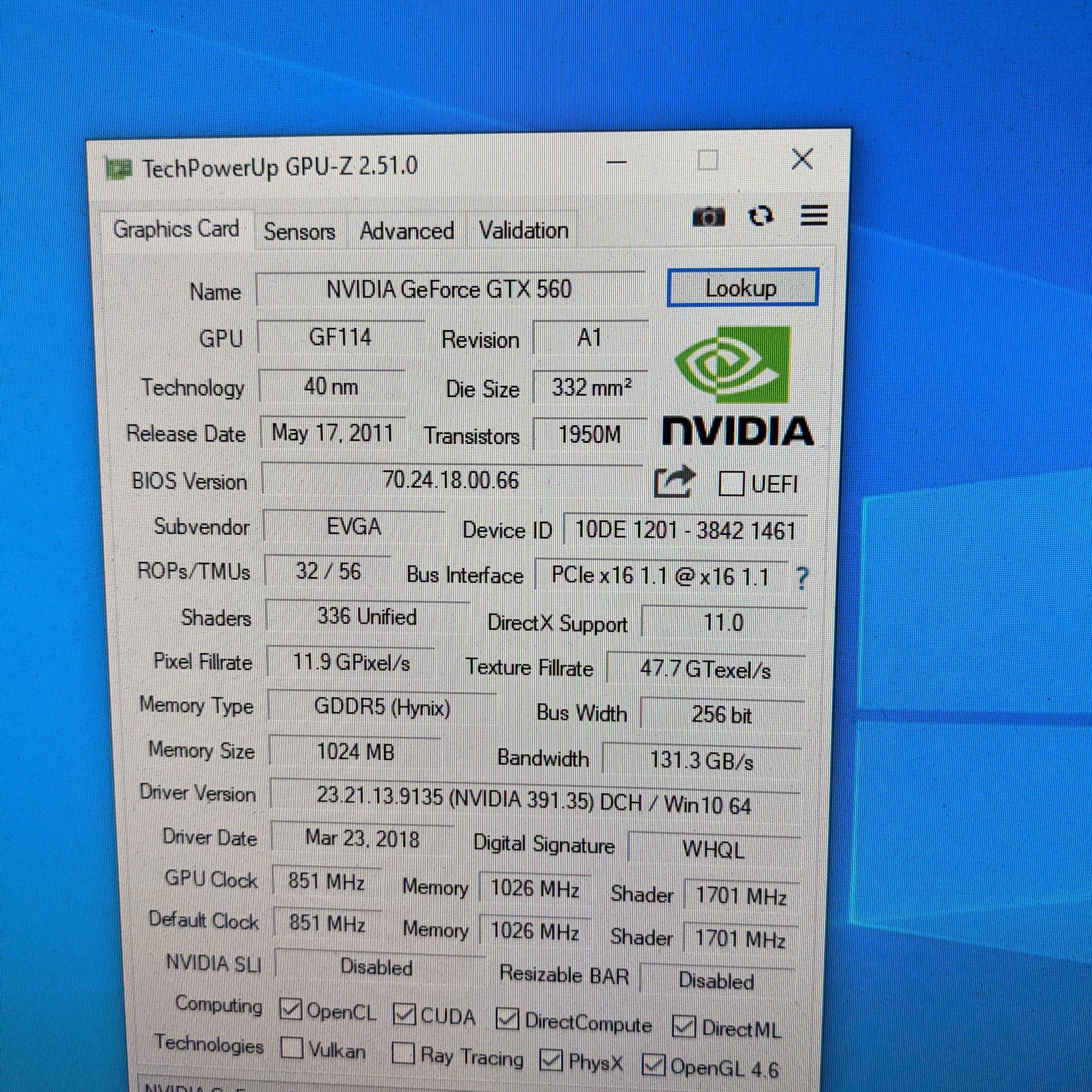Viewport: 1092px width, 1092px height.
Task: Click the Bus Width field 256 bit
Action: [722, 715]
